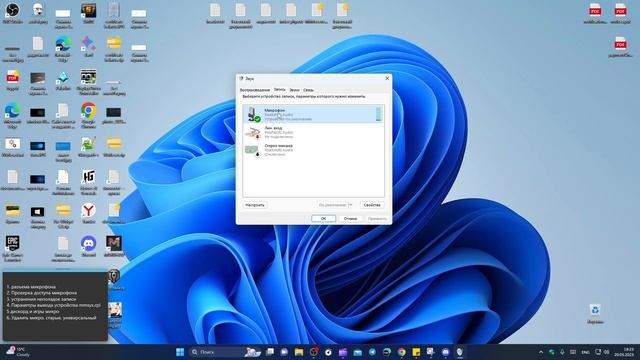The height and width of the screenshot is (360, 640).
Task: Open Google Chrome from the taskbar
Action: tap(402, 352)
